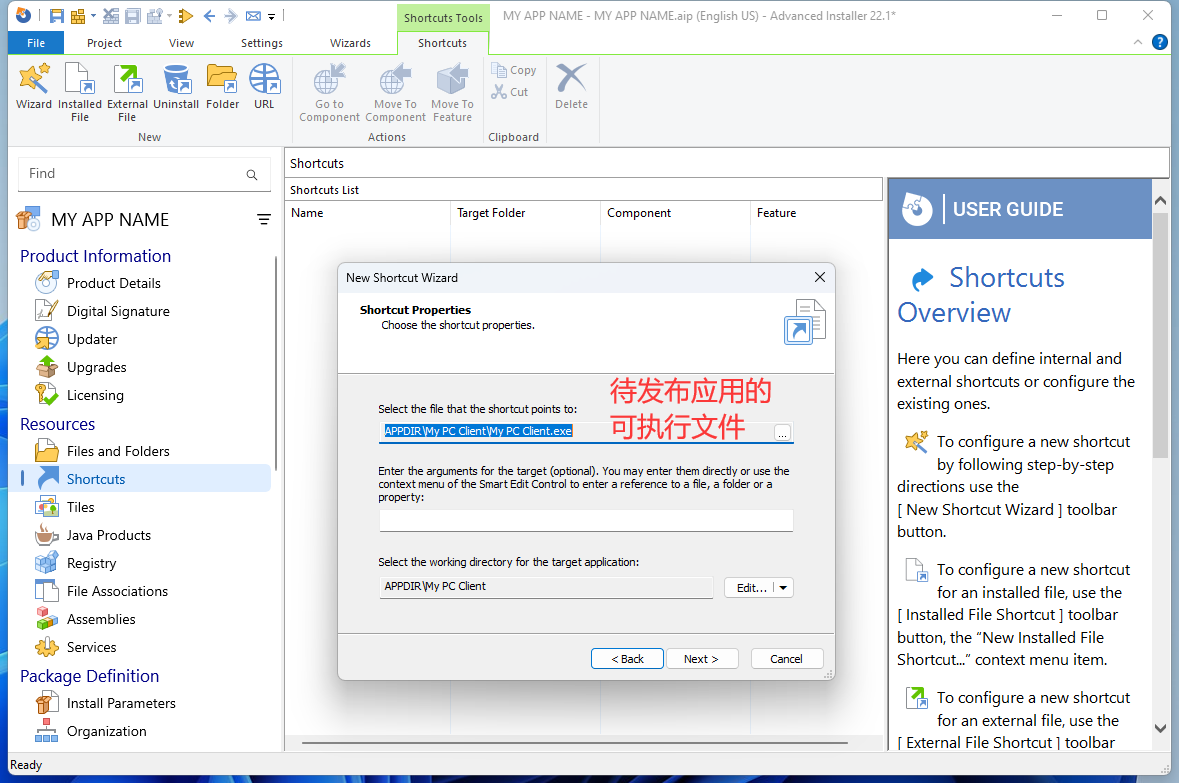The image size is (1179, 783).
Task: Click the Next > button
Action: 702,659
